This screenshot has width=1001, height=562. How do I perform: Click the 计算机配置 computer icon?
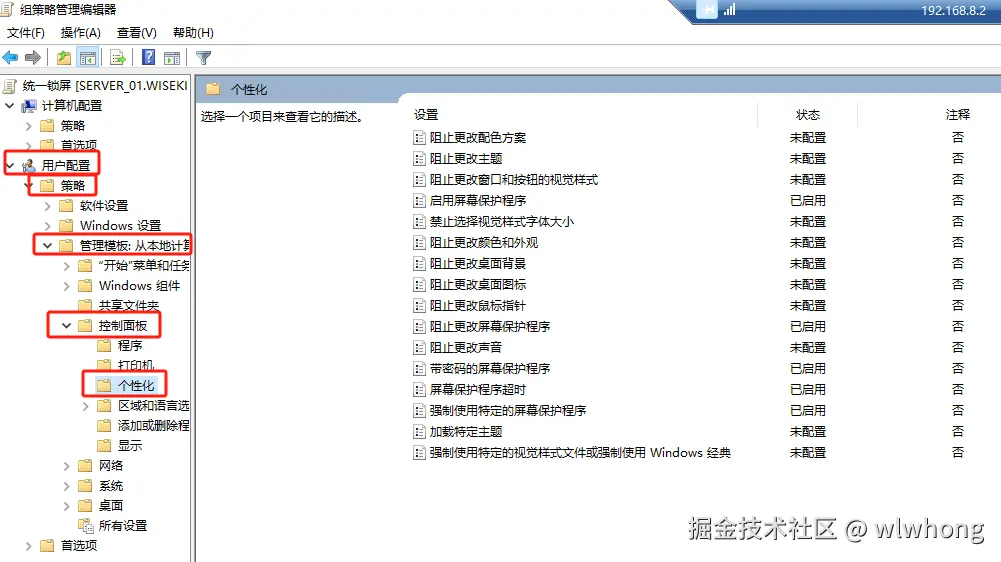coord(29,105)
